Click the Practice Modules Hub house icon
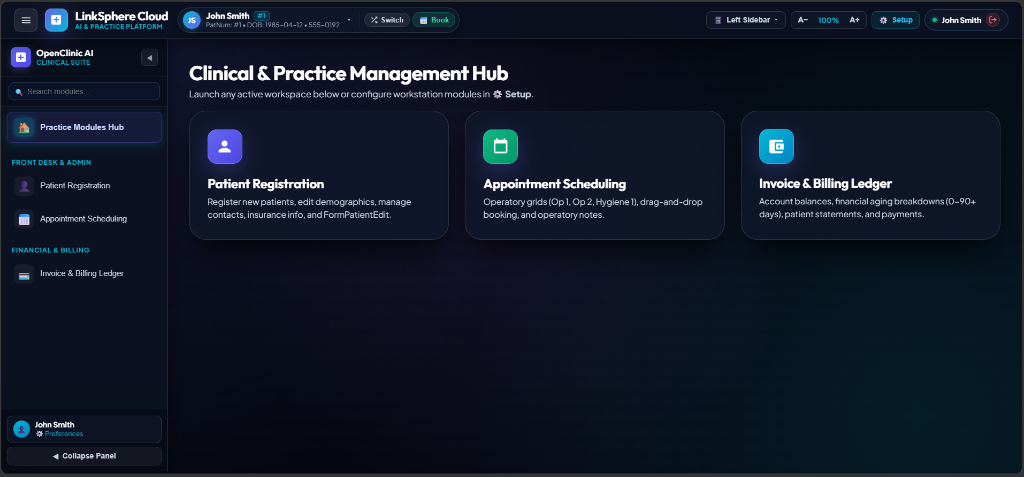 coord(24,127)
